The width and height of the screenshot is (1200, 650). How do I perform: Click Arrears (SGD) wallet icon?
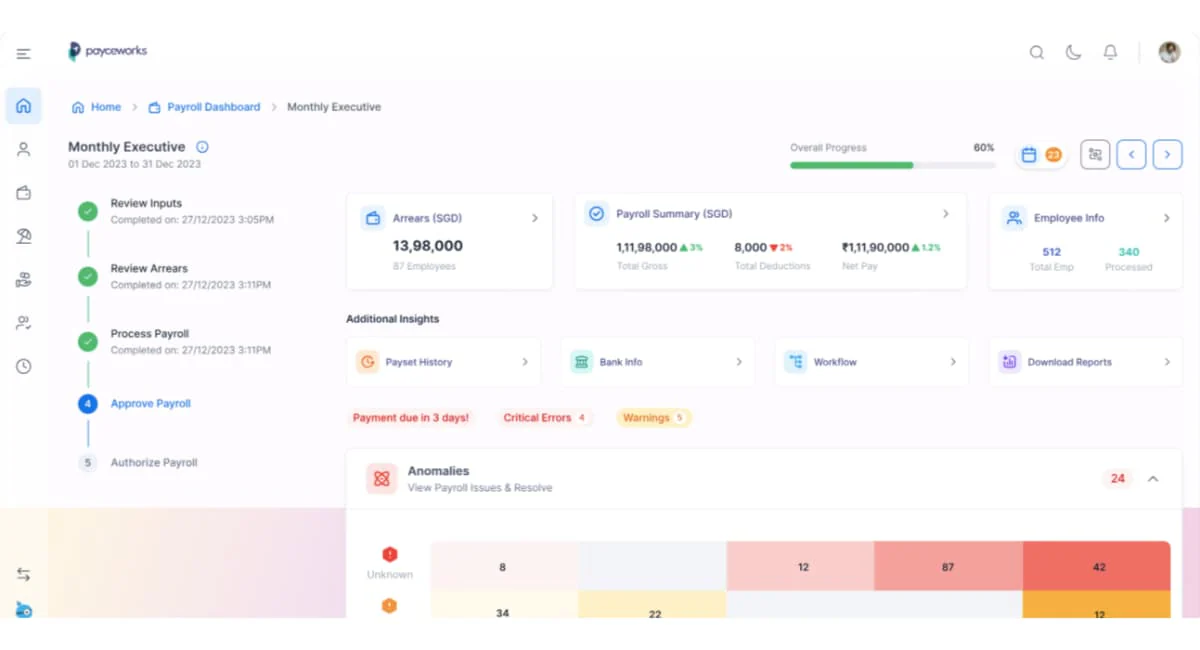(373, 218)
